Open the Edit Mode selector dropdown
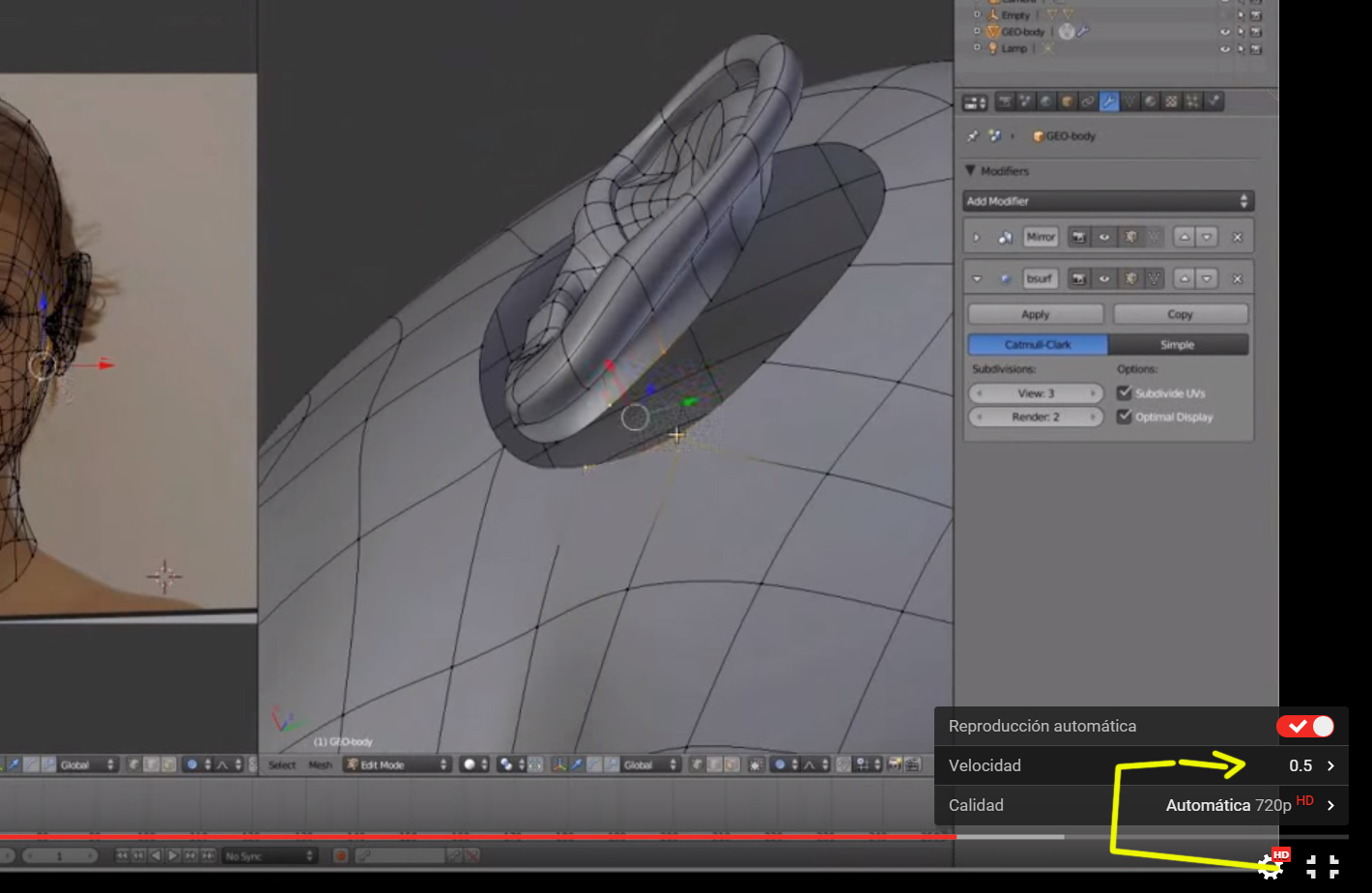This screenshot has height=893, width=1372. click(398, 764)
